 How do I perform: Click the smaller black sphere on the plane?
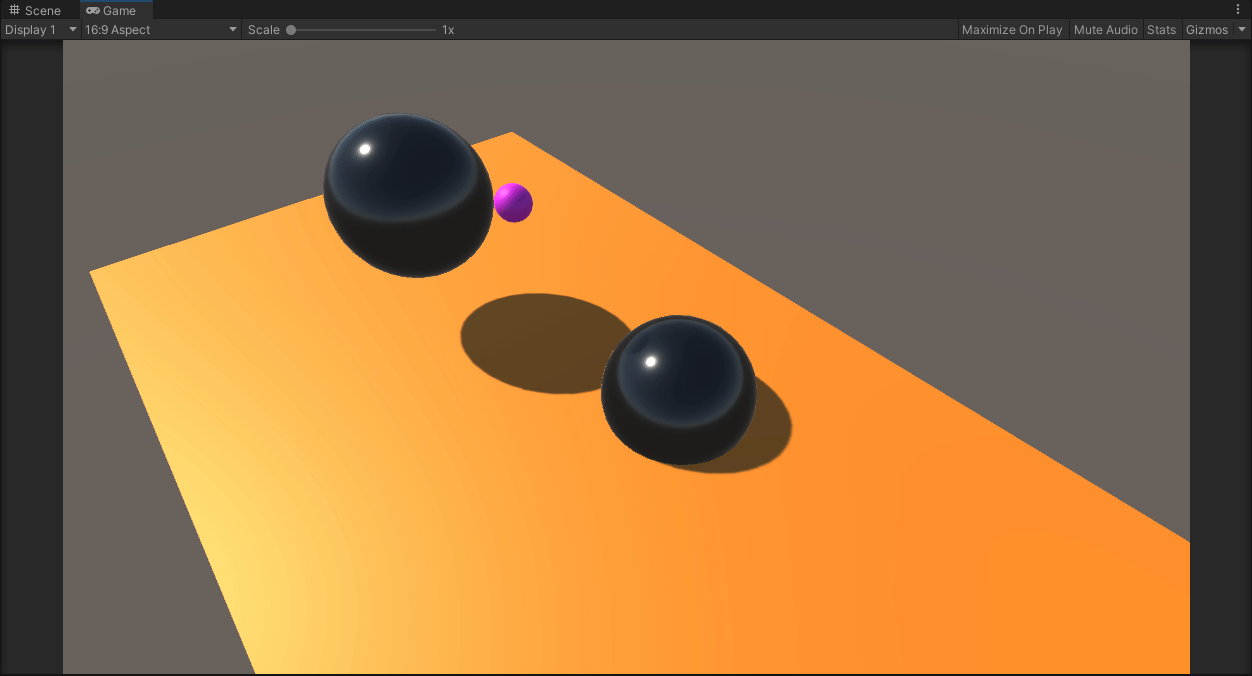(679, 390)
